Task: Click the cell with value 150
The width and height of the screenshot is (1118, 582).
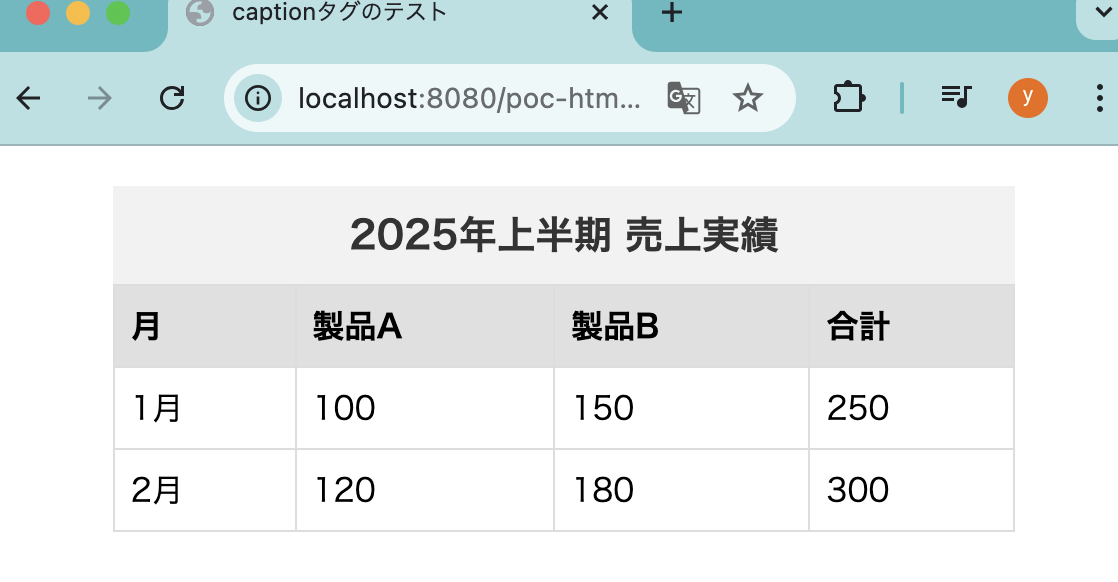Action: click(682, 409)
